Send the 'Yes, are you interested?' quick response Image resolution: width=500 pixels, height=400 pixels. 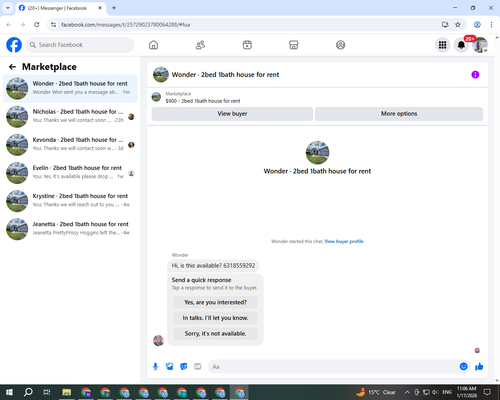(215, 302)
